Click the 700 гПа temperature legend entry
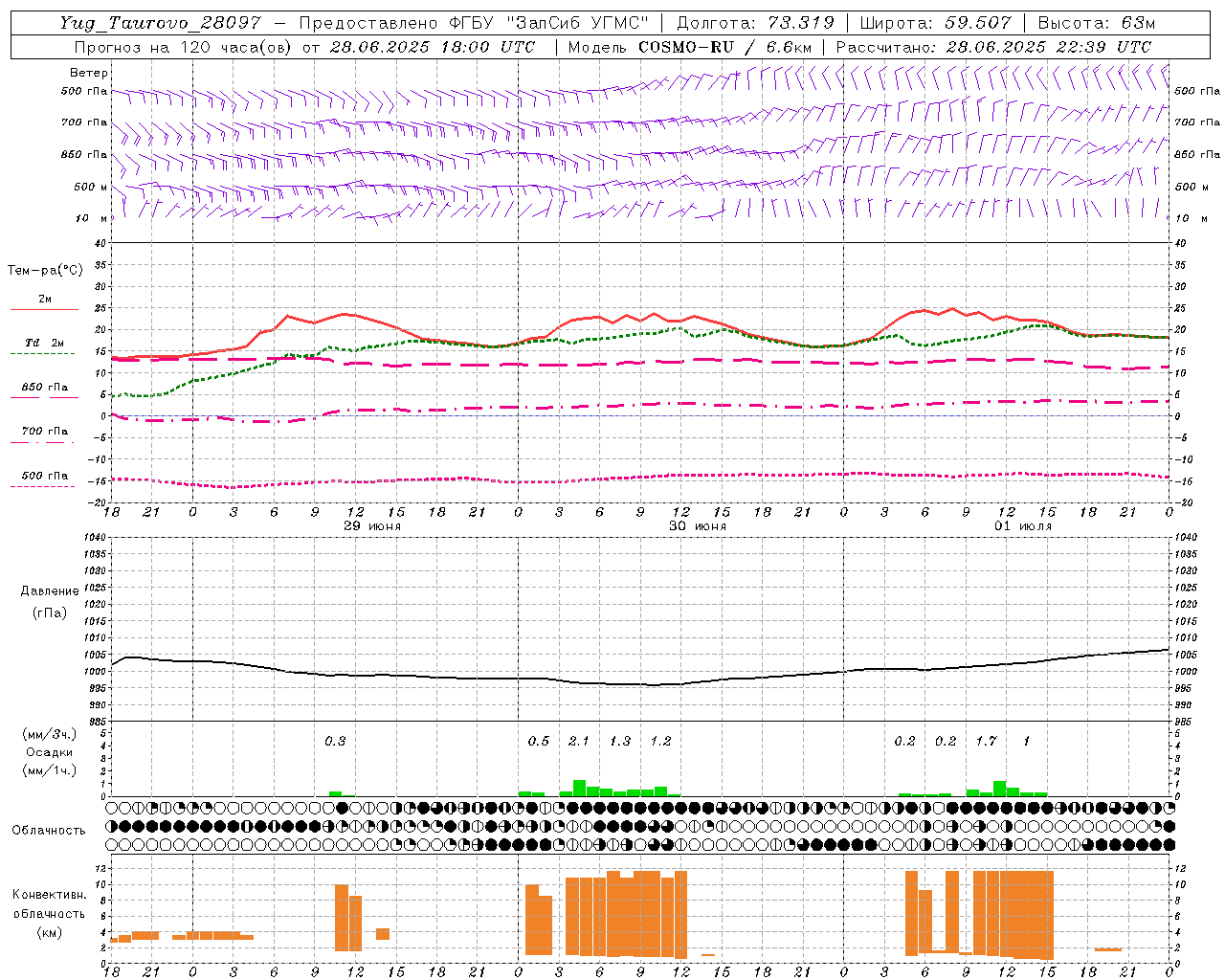Image resolution: width=1225 pixels, height=980 pixels. coord(44,432)
